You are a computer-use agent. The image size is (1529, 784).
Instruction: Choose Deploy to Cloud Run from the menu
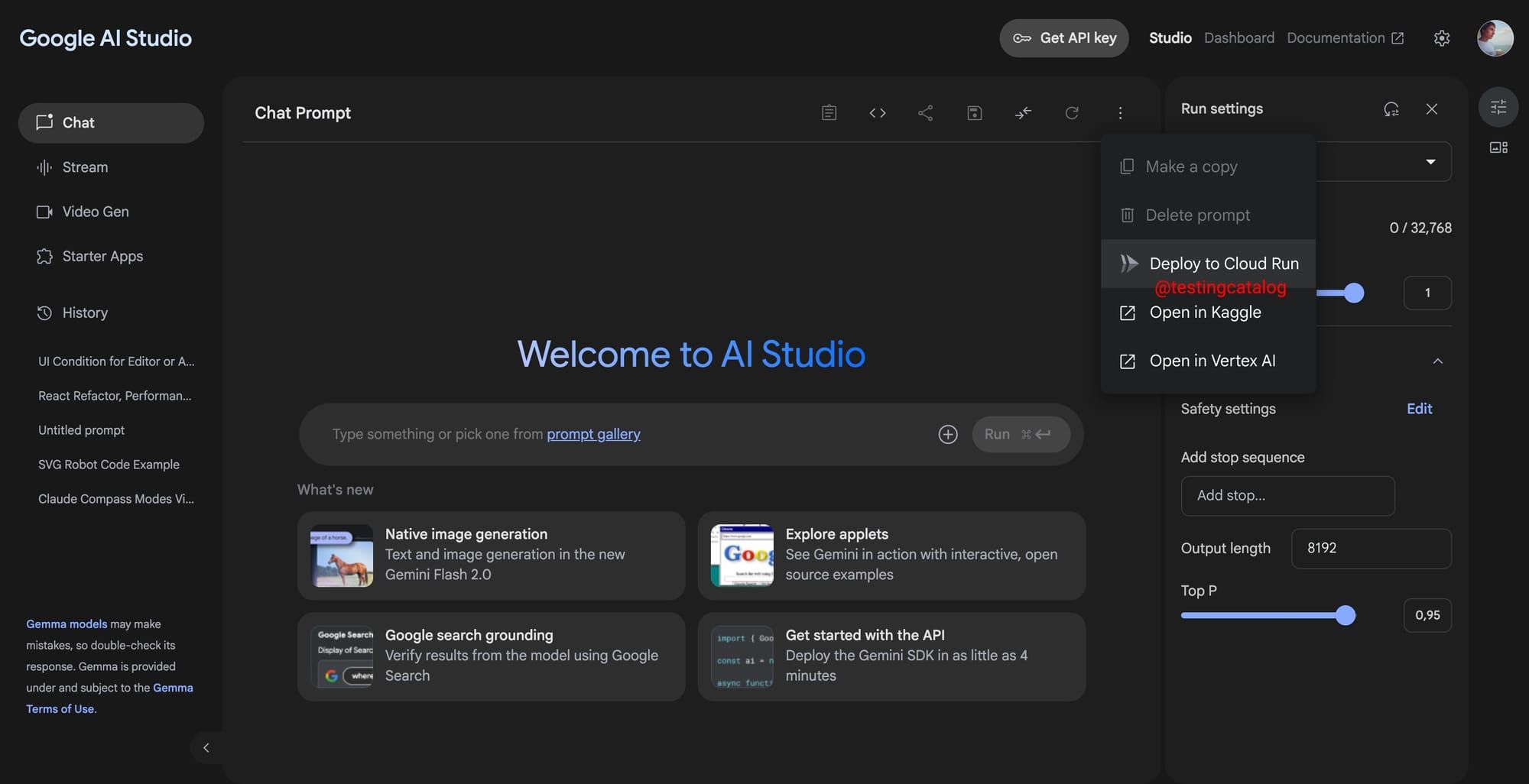[x=1223, y=264]
